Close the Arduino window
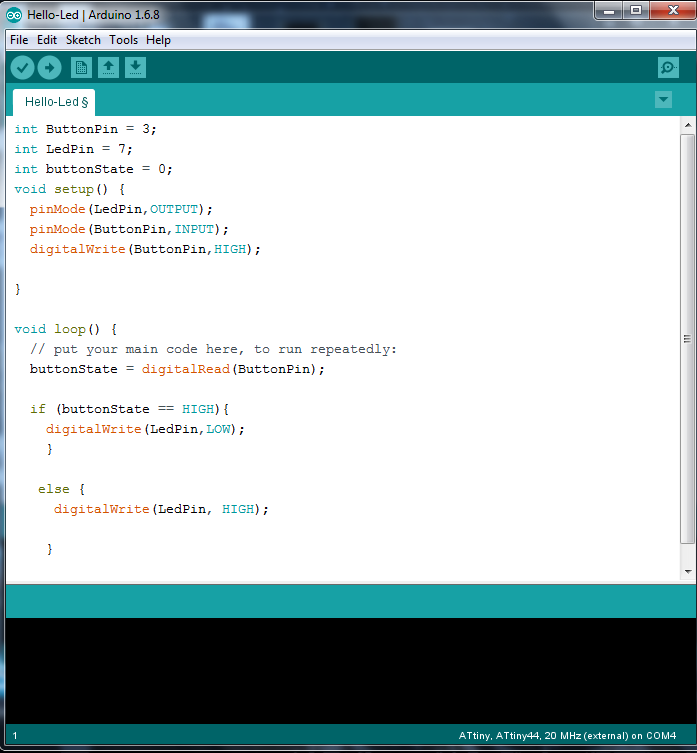Screen dimensions: 697x753 673,11
